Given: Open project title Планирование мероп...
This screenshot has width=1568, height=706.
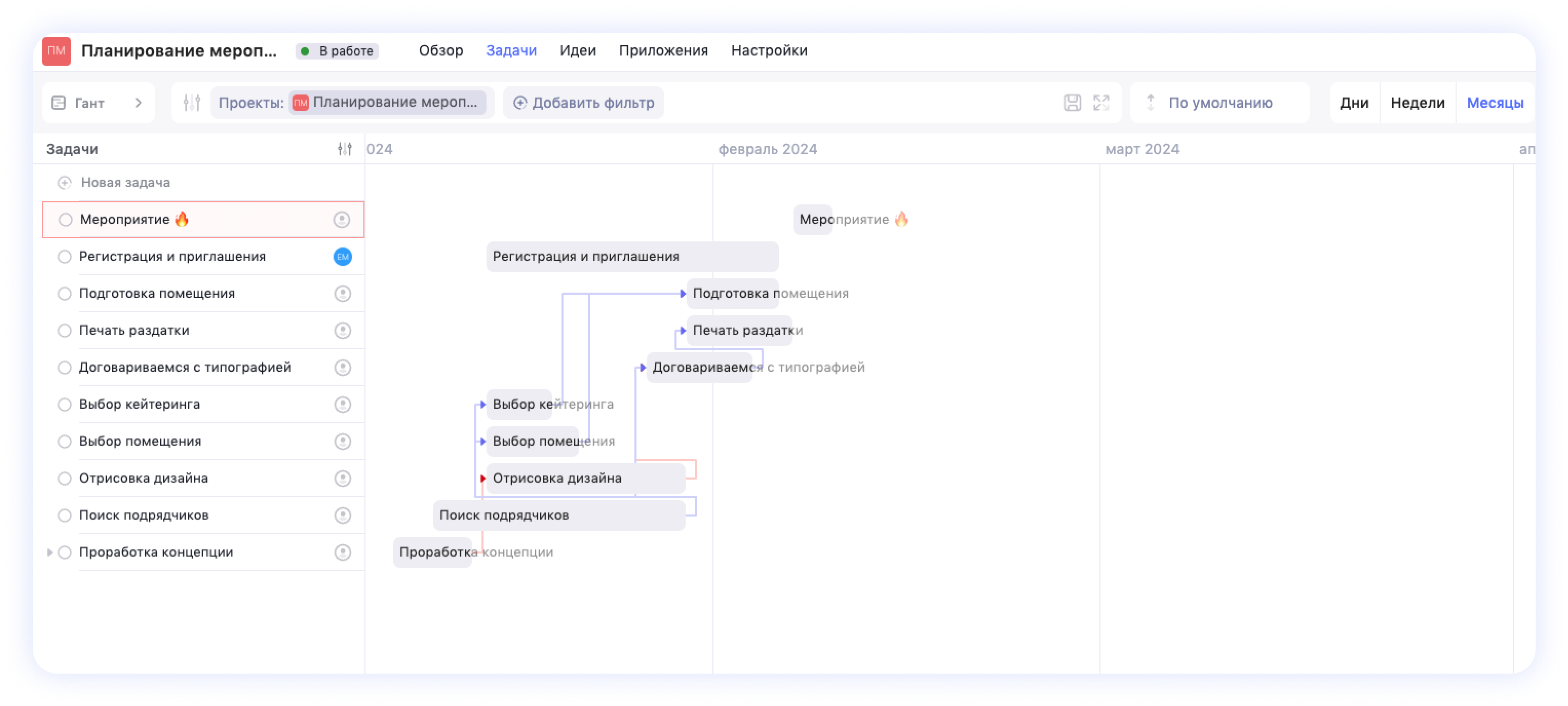Looking at the screenshot, I should click(179, 50).
